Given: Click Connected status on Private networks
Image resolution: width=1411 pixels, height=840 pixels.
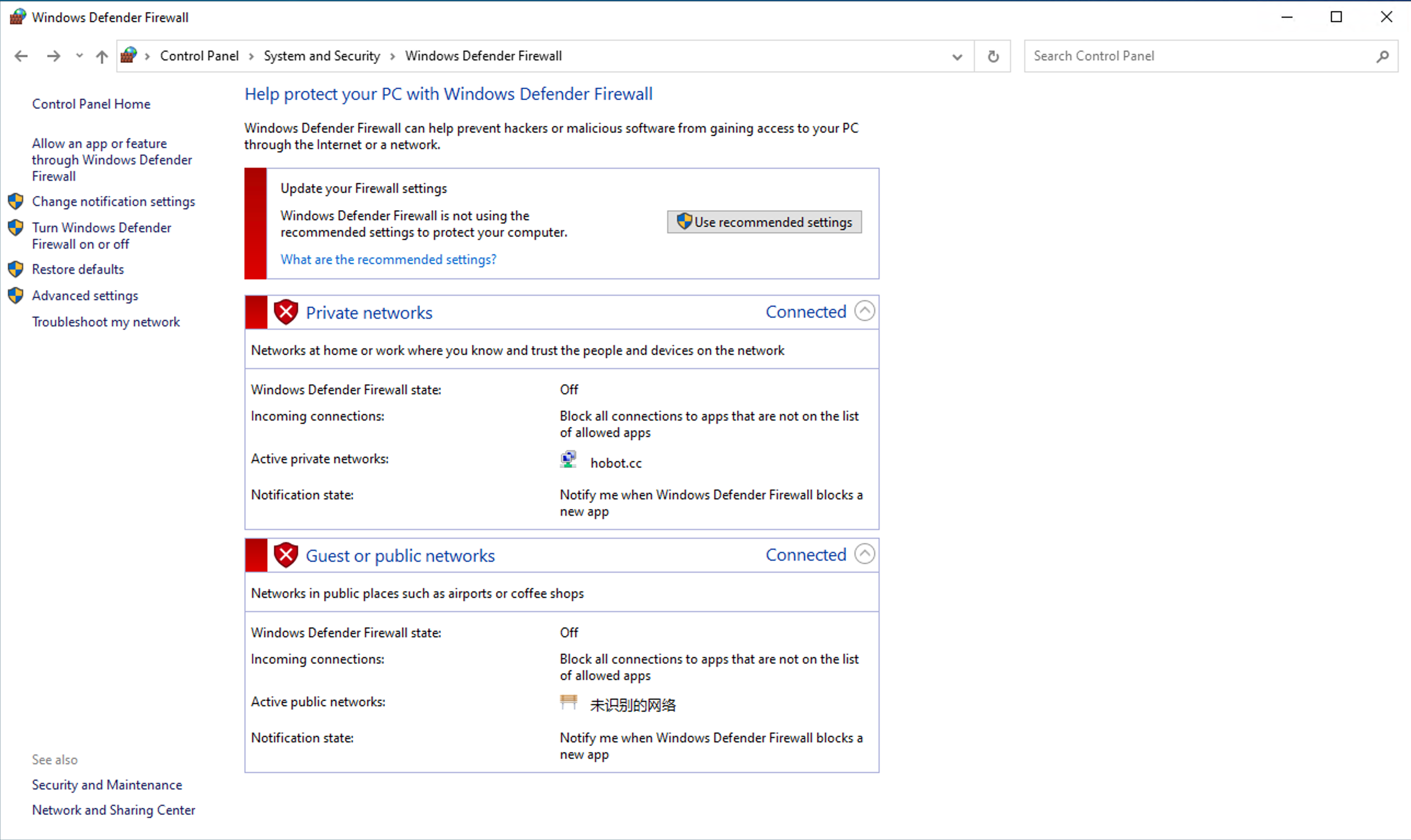Looking at the screenshot, I should pos(806,312).
